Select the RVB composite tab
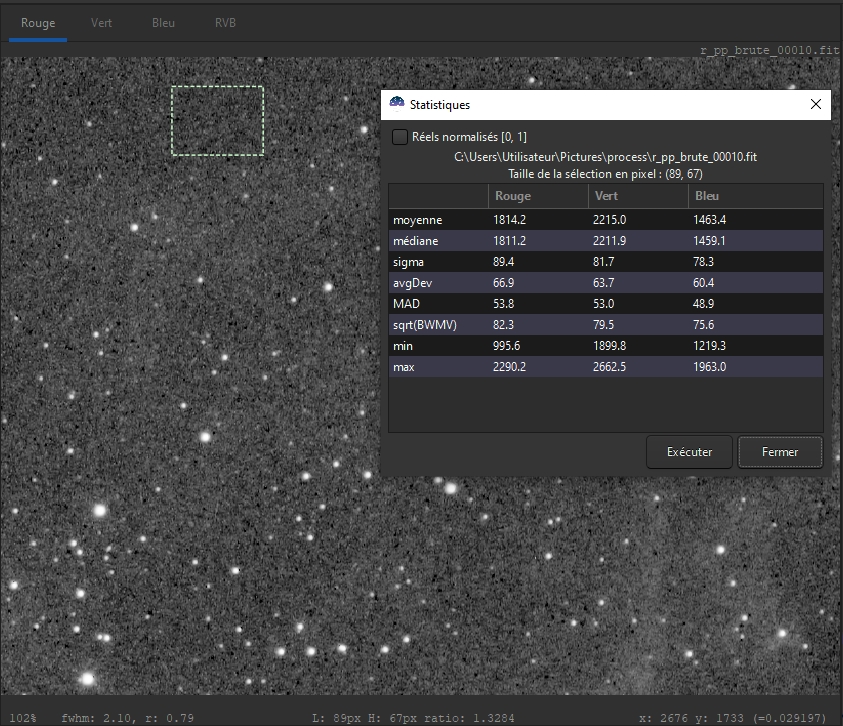This screenshot has width=843, height=726. 225,22
